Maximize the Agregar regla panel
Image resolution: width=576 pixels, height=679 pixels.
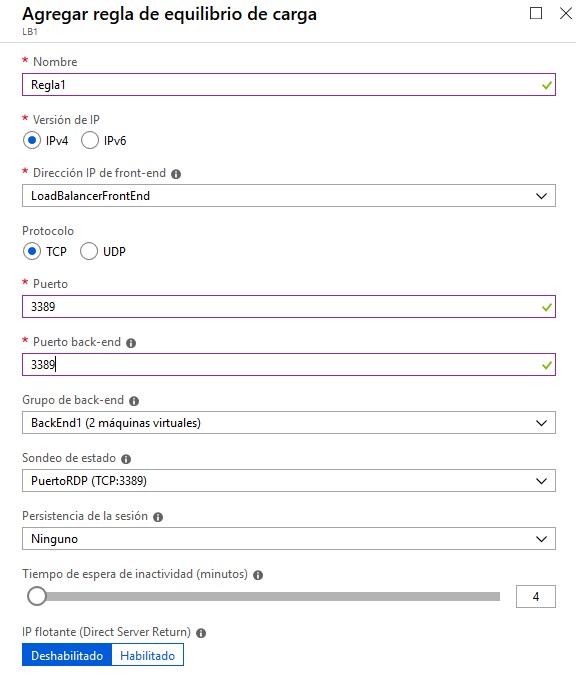536,13
